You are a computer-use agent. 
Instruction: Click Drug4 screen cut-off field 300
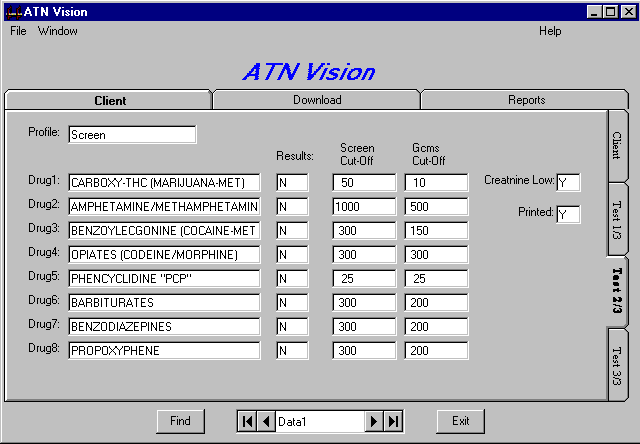[x=364, y=255]
